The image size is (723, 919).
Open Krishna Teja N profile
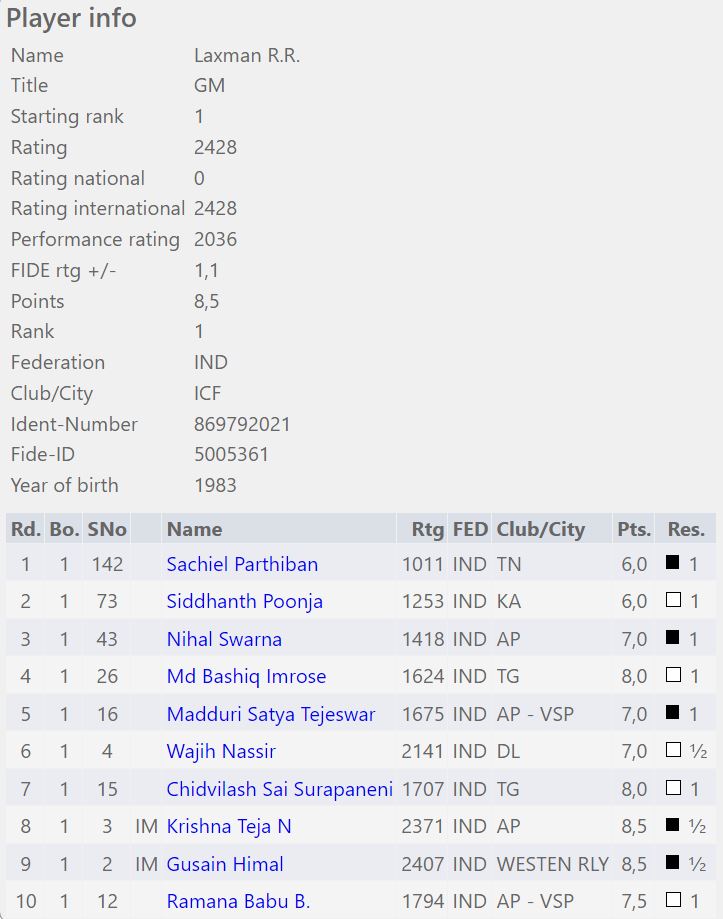pos(229,826)
